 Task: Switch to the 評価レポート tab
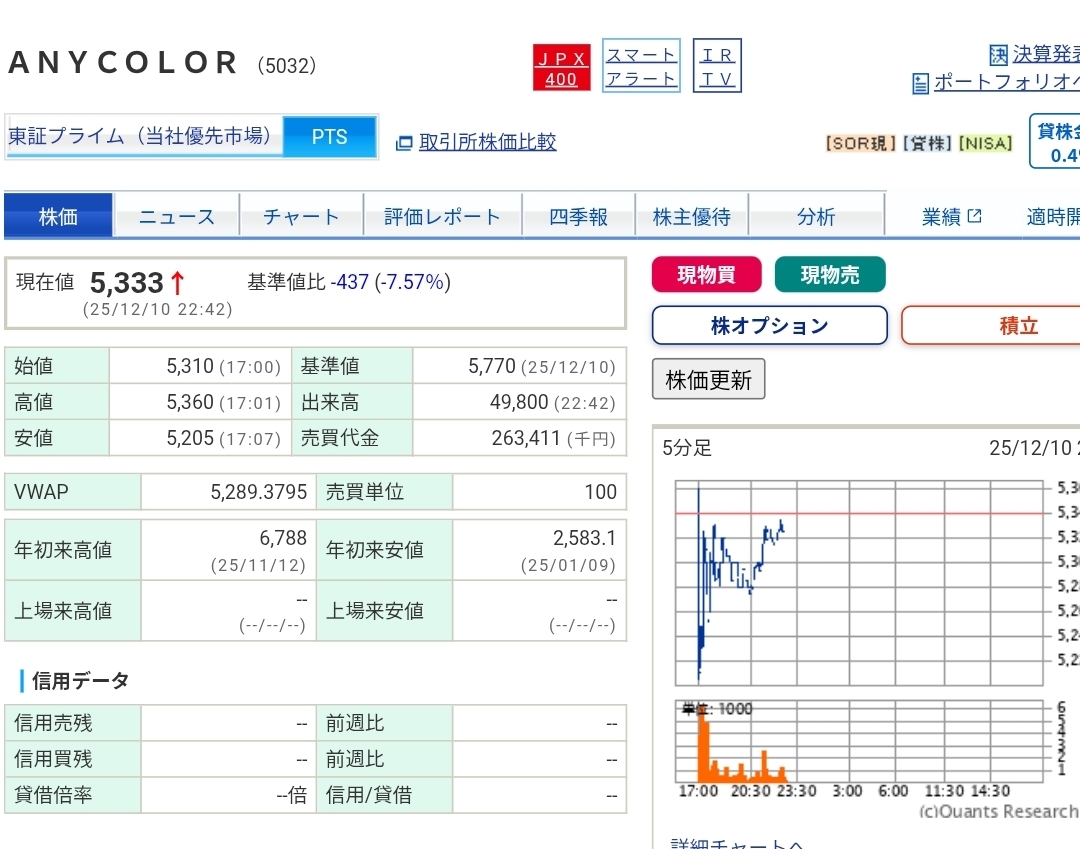point(442,217)
